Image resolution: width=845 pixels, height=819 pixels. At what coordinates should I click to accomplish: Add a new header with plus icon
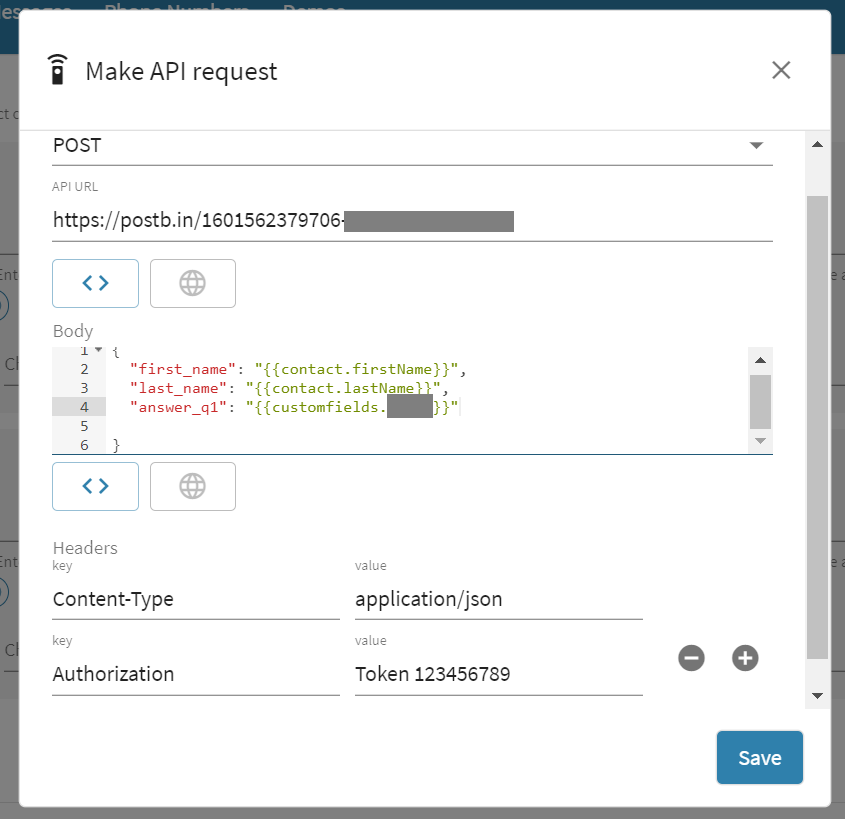click(745, 658)
